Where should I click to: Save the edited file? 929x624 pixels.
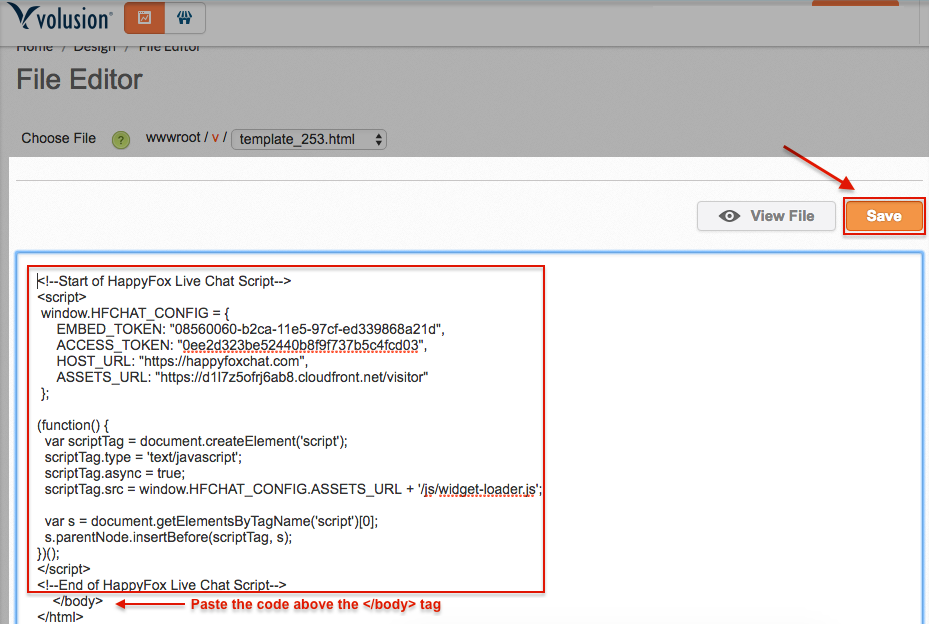coord(884,216)
